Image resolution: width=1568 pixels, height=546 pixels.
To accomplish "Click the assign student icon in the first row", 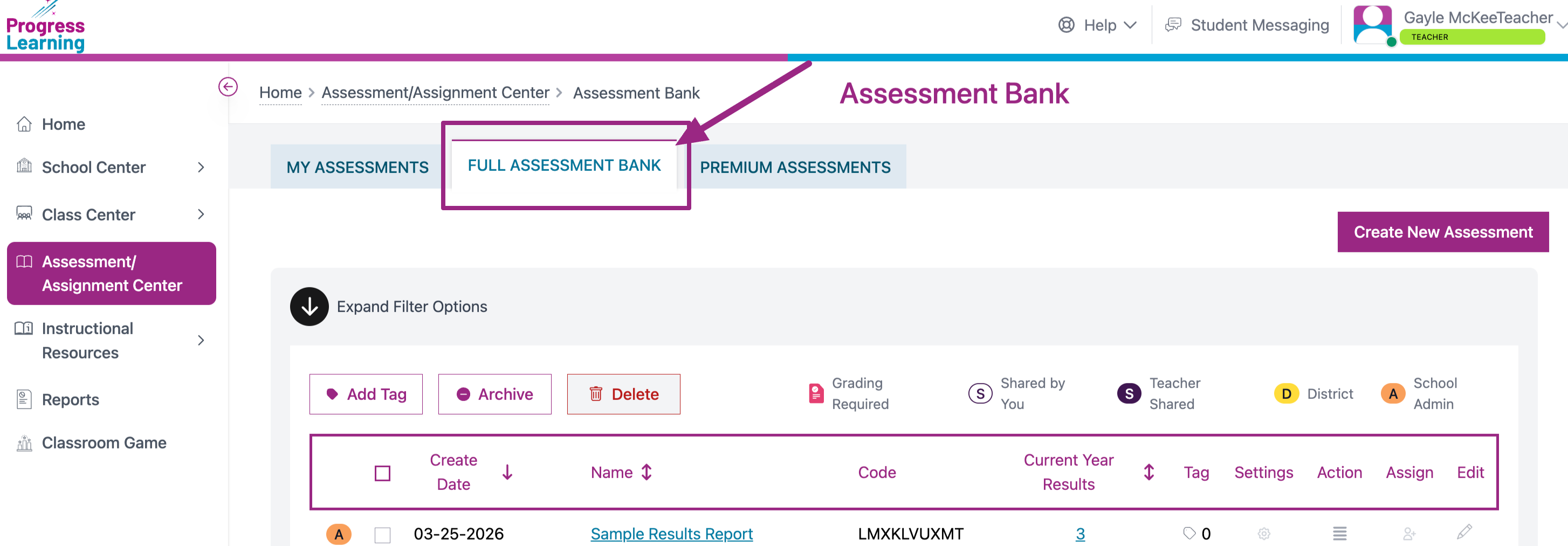I will point(1408,534).
